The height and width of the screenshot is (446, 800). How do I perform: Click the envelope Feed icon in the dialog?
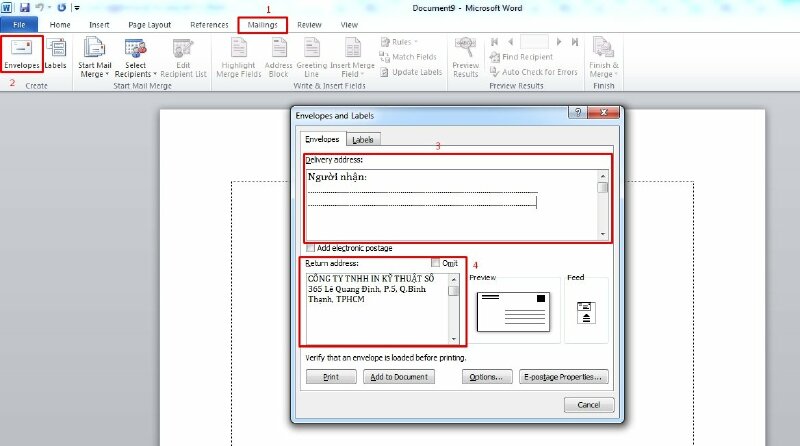click(x=586, y=312)
